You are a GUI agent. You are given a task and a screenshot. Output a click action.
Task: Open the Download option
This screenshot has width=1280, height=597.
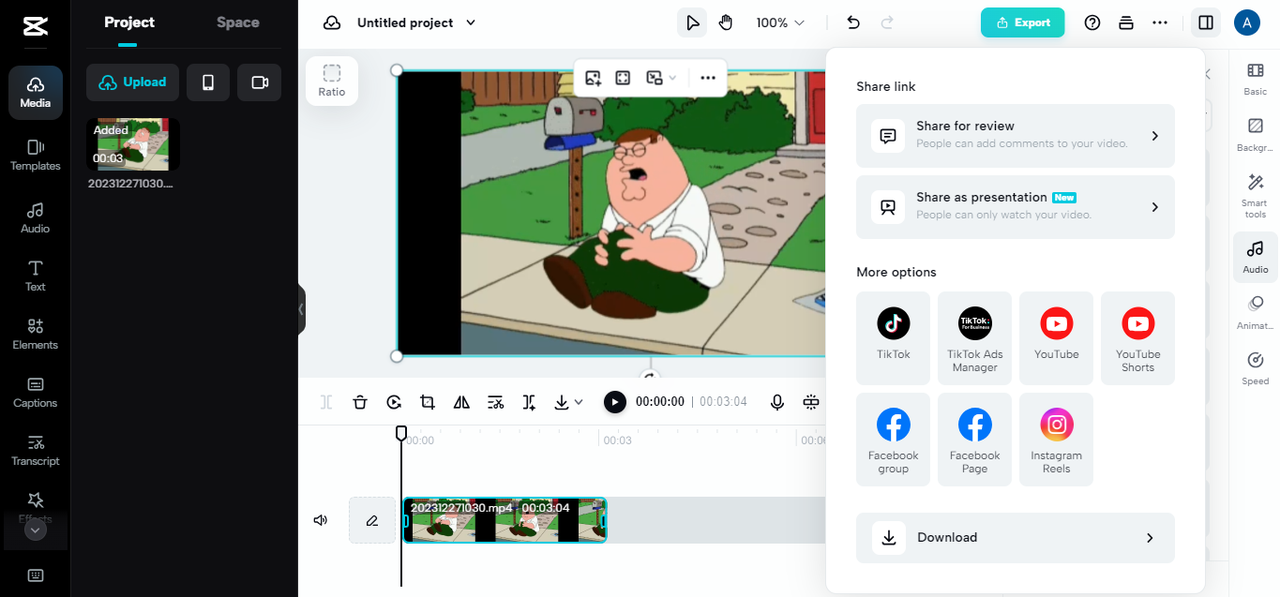pyautogui.click(x=1015, y=538)
